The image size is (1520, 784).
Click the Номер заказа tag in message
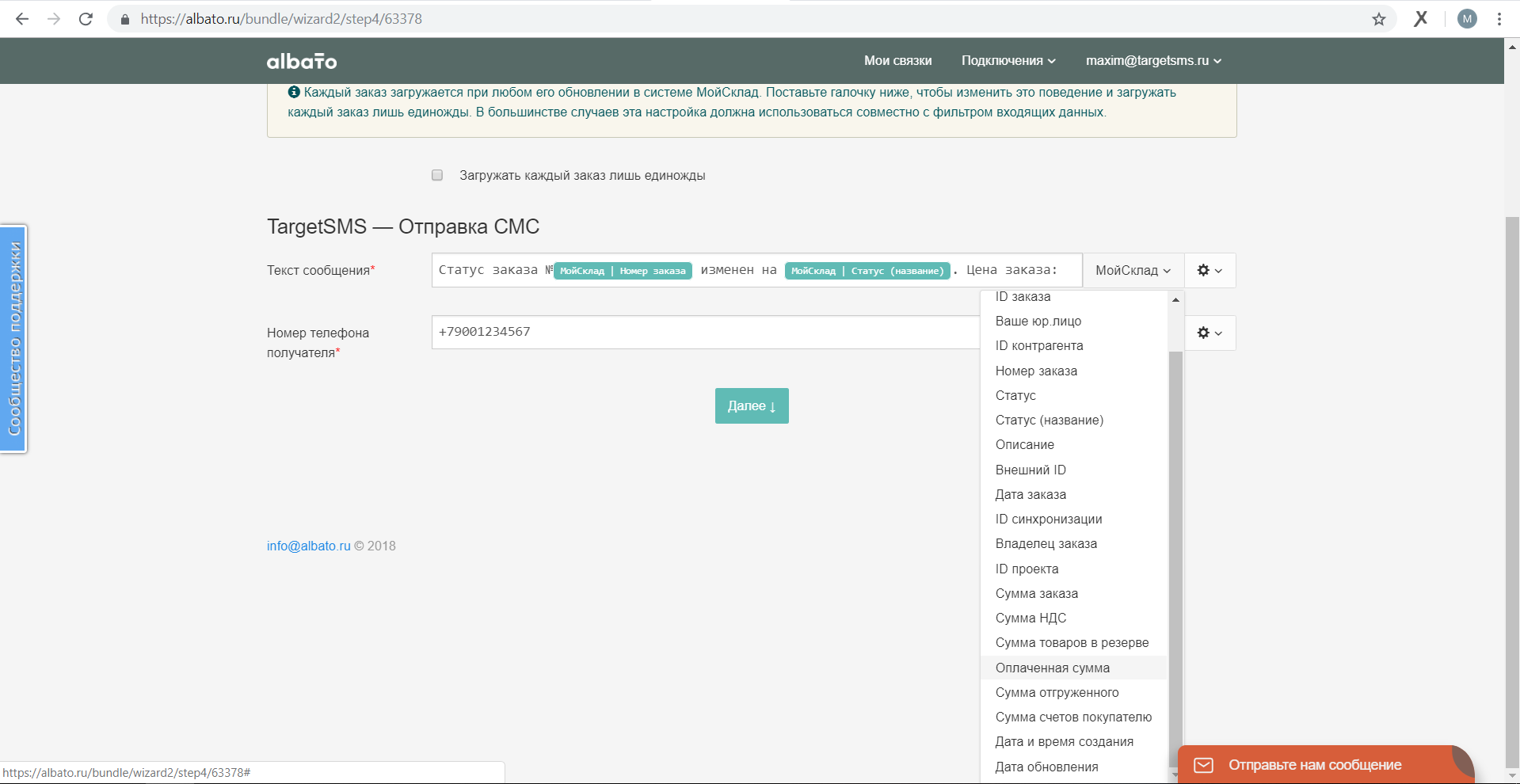[623, 271]
